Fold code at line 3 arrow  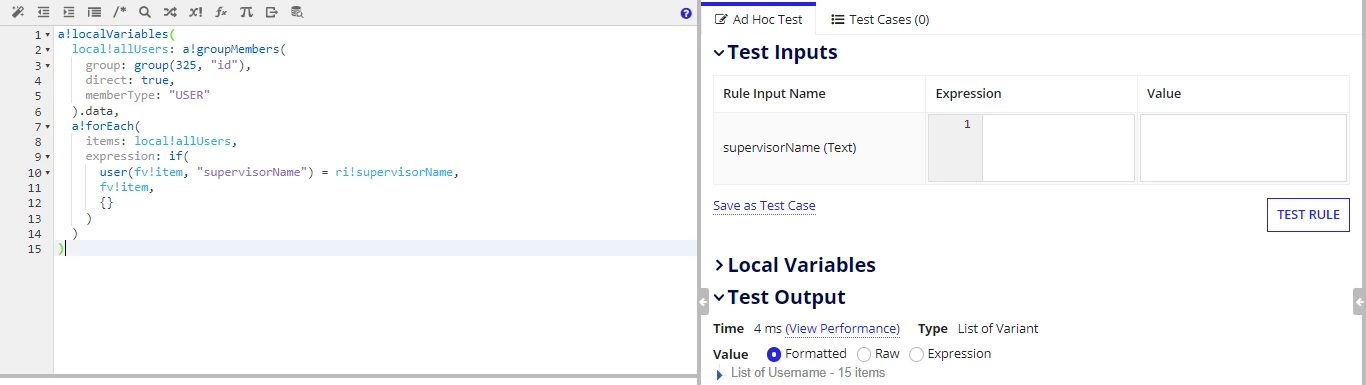click(47, 65)
